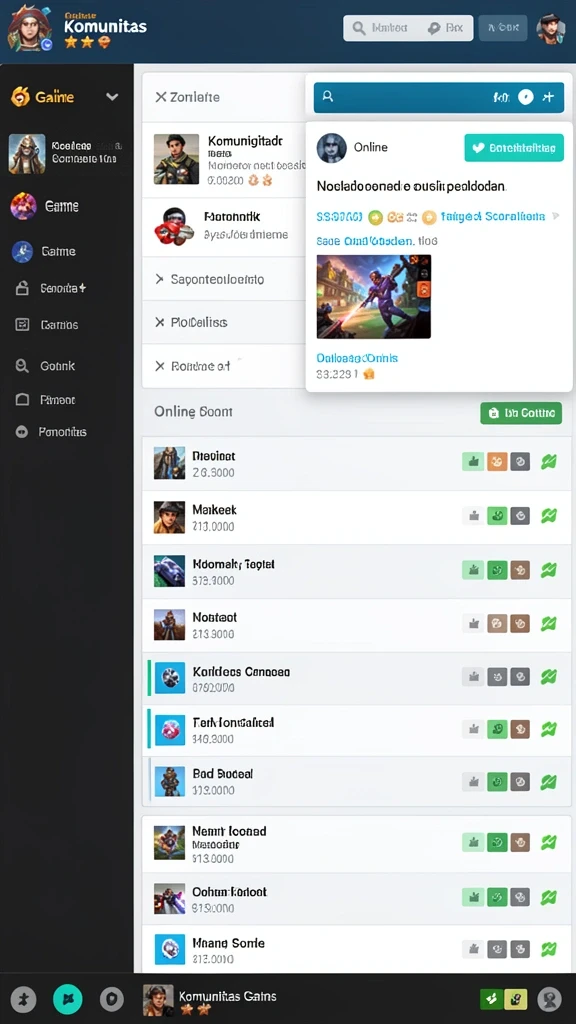
Task: Open the sidebar community card with avatar
Action: [x=65, y=153]
